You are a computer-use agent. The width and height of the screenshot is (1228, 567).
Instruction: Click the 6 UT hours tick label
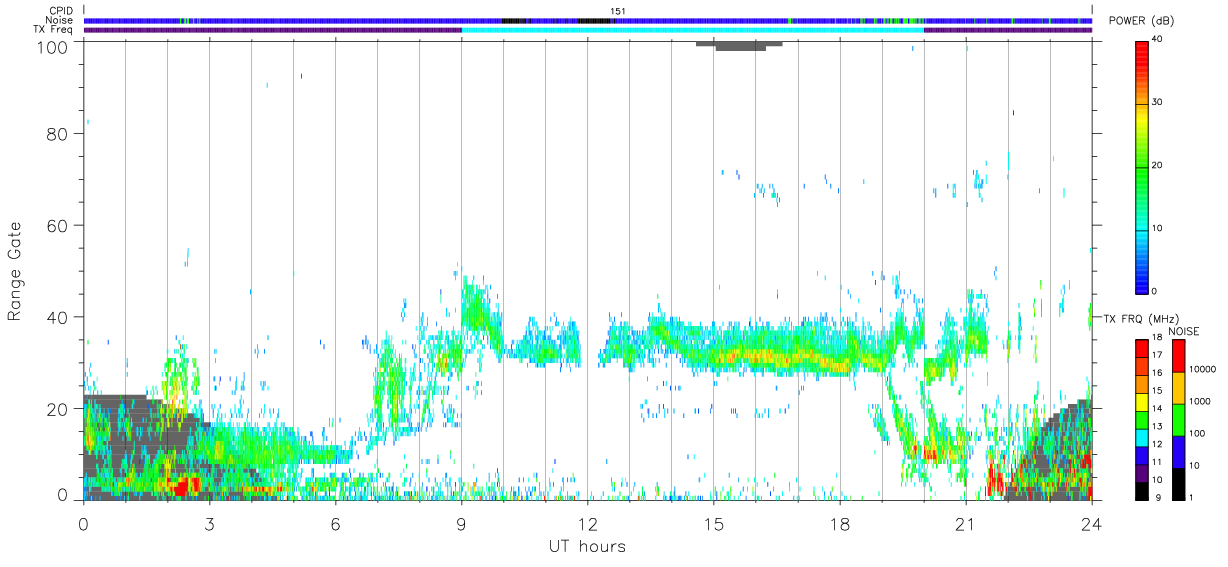click(335, 524)
